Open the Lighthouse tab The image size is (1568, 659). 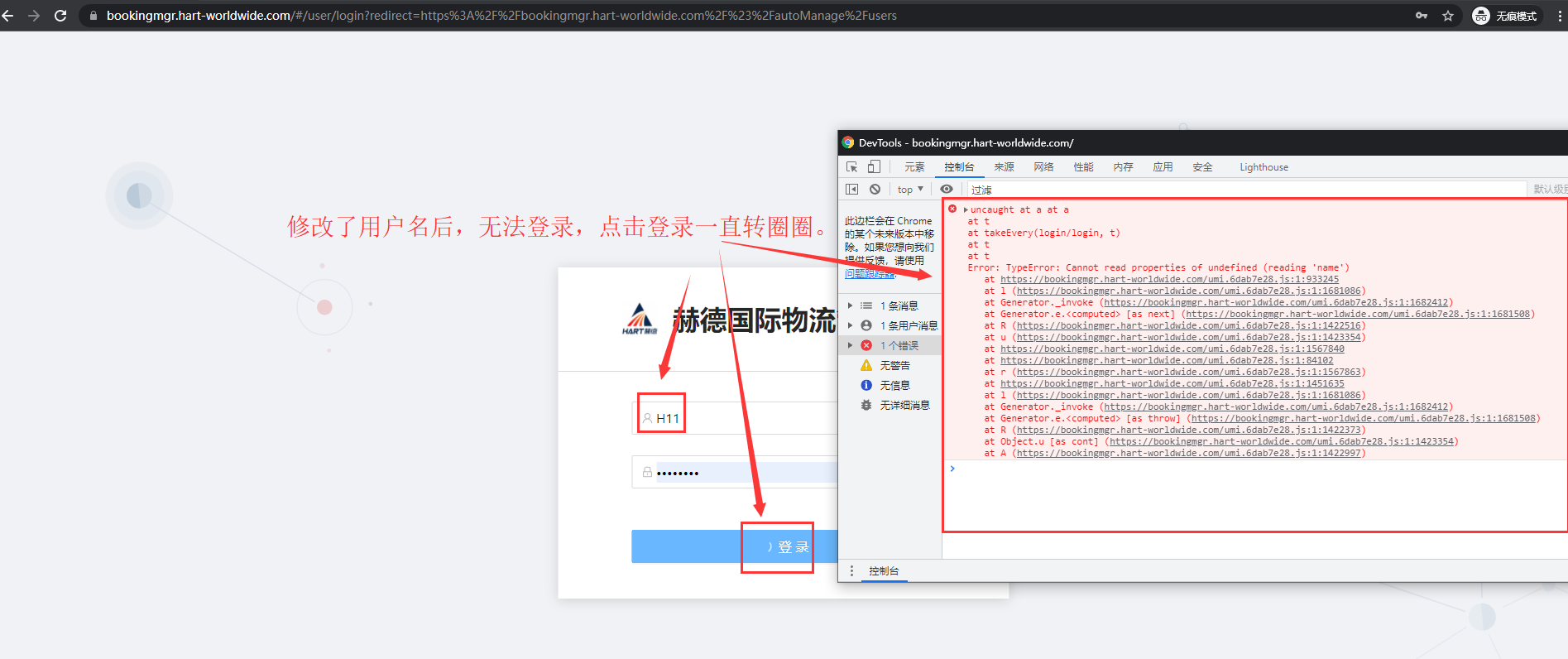(1264, 167)
